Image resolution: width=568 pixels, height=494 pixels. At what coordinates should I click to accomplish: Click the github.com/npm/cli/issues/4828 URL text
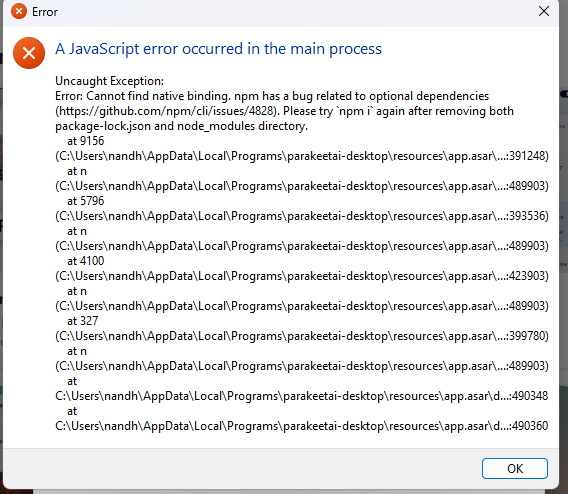point(167,111)
